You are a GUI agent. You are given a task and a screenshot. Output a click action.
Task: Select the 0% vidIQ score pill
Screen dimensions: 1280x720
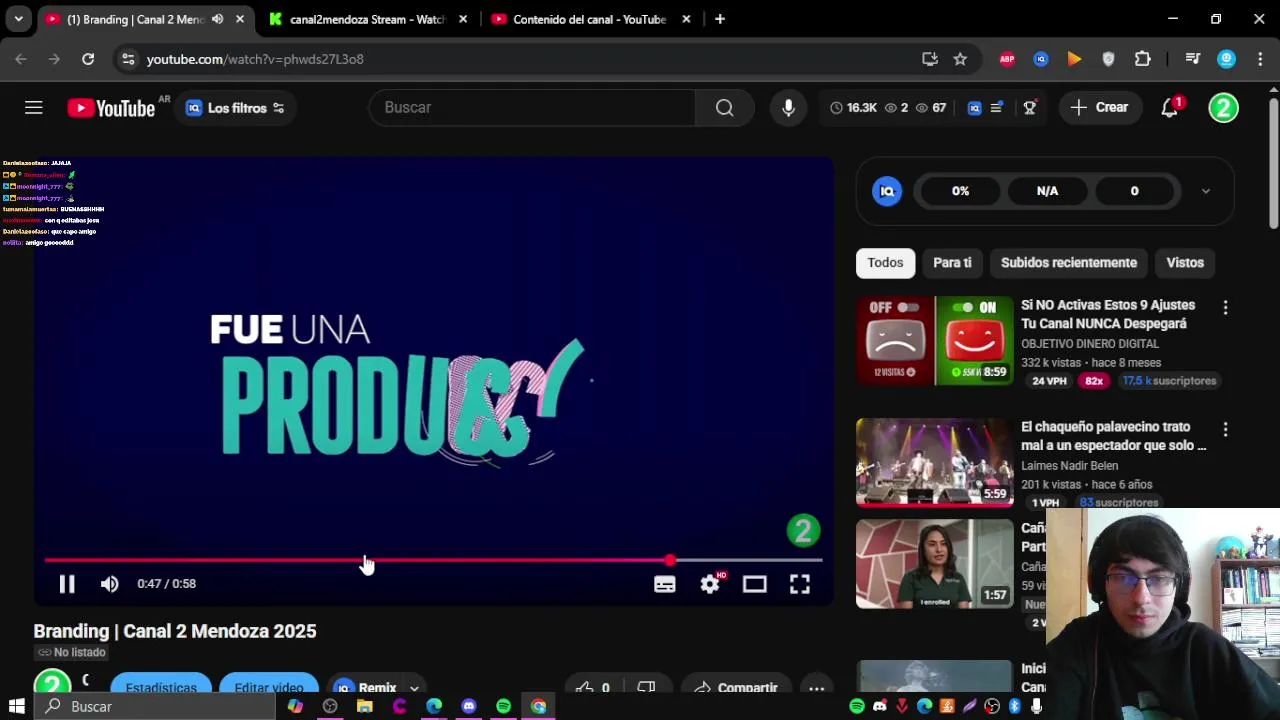point(960,191)
